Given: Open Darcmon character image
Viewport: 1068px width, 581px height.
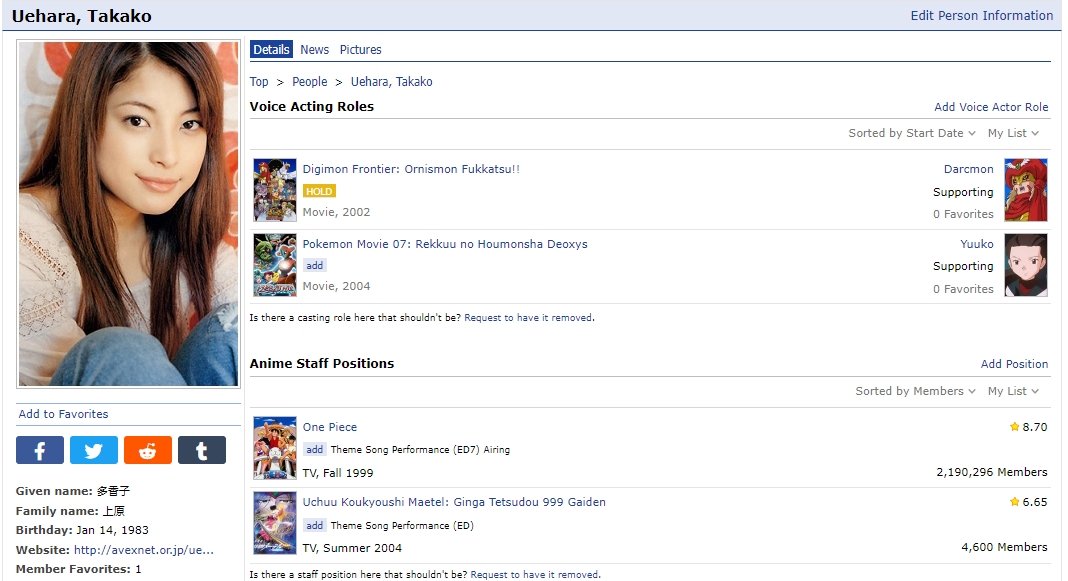Looking at the screenshot, I should tap(1025, 190).
